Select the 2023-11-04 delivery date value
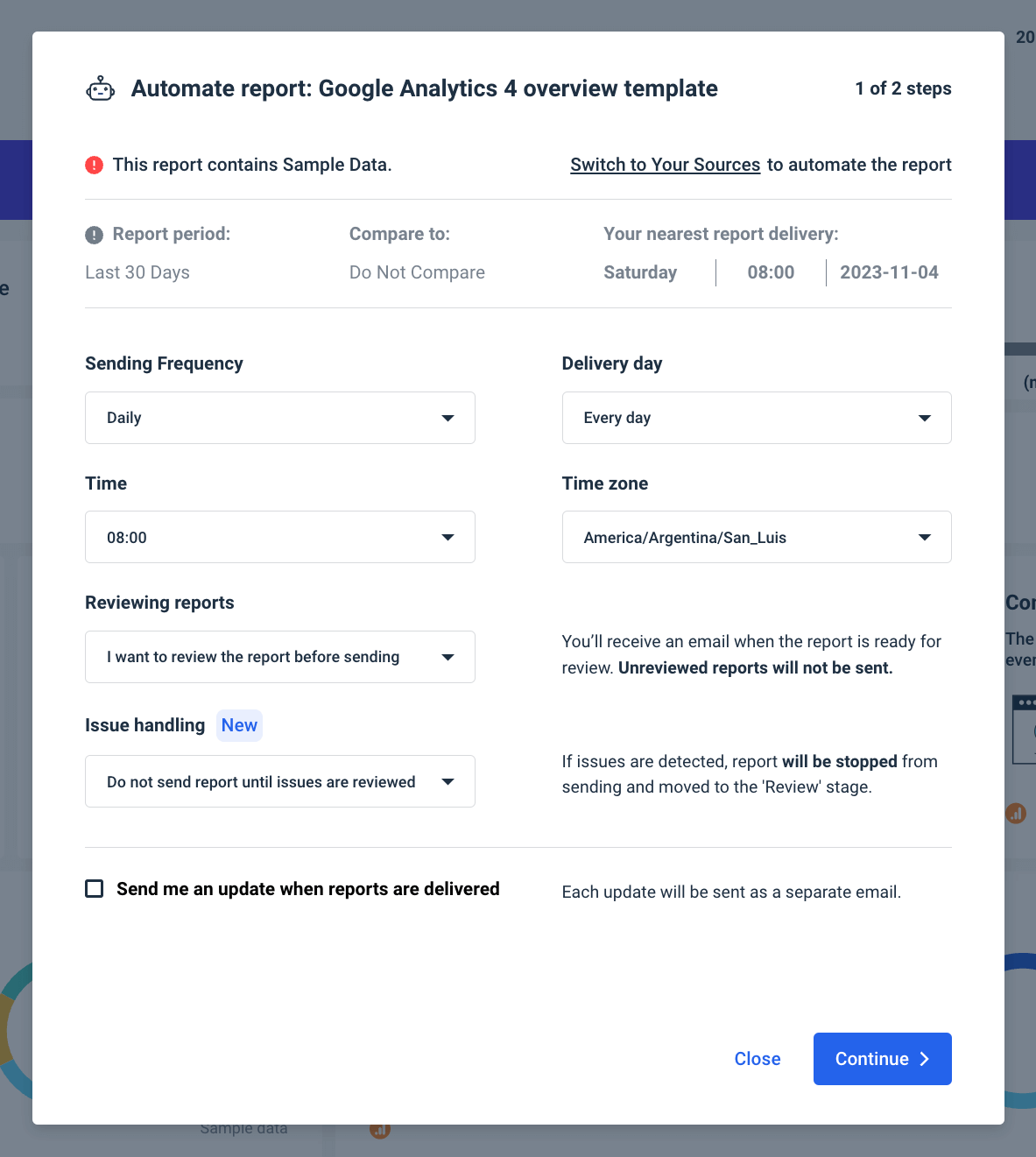 coord(889,272)
